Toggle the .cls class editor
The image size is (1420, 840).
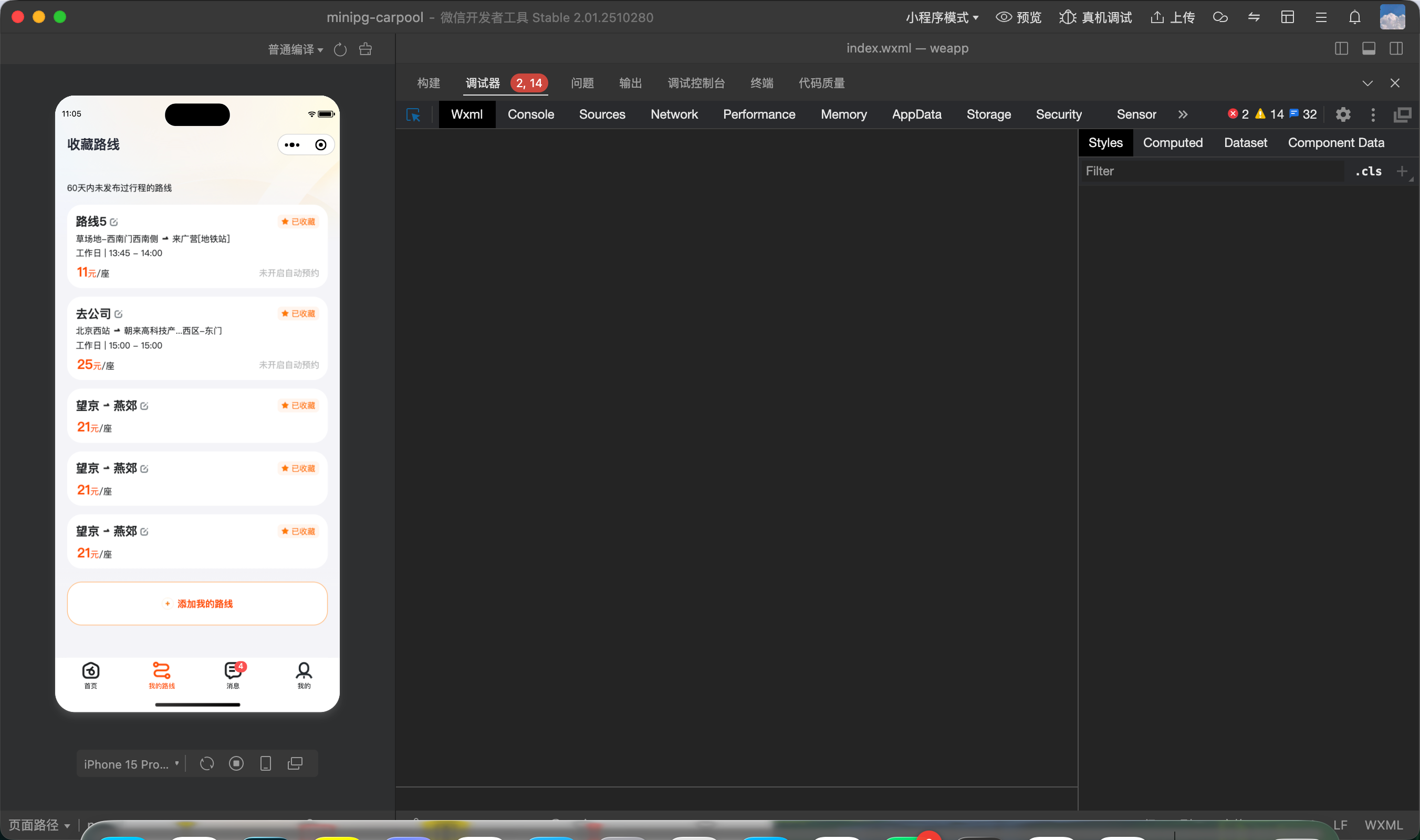click(1368, 172)
